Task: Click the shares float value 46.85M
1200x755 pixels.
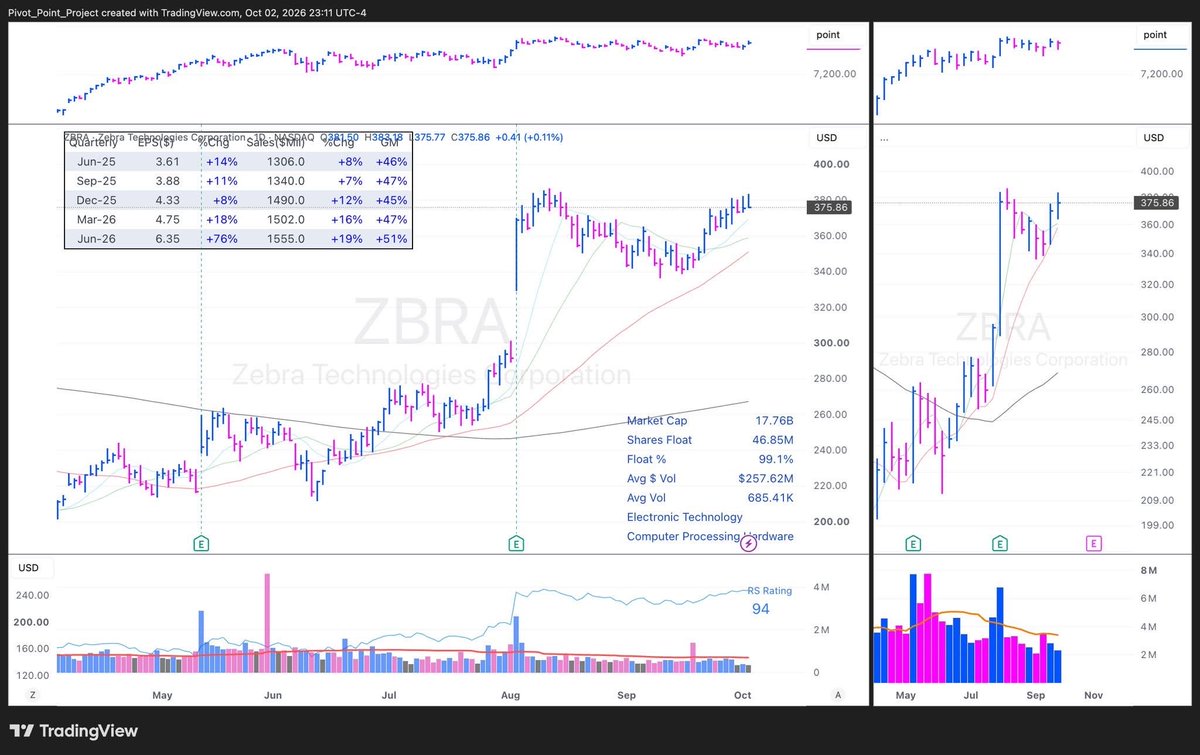Action: (771, 440)
